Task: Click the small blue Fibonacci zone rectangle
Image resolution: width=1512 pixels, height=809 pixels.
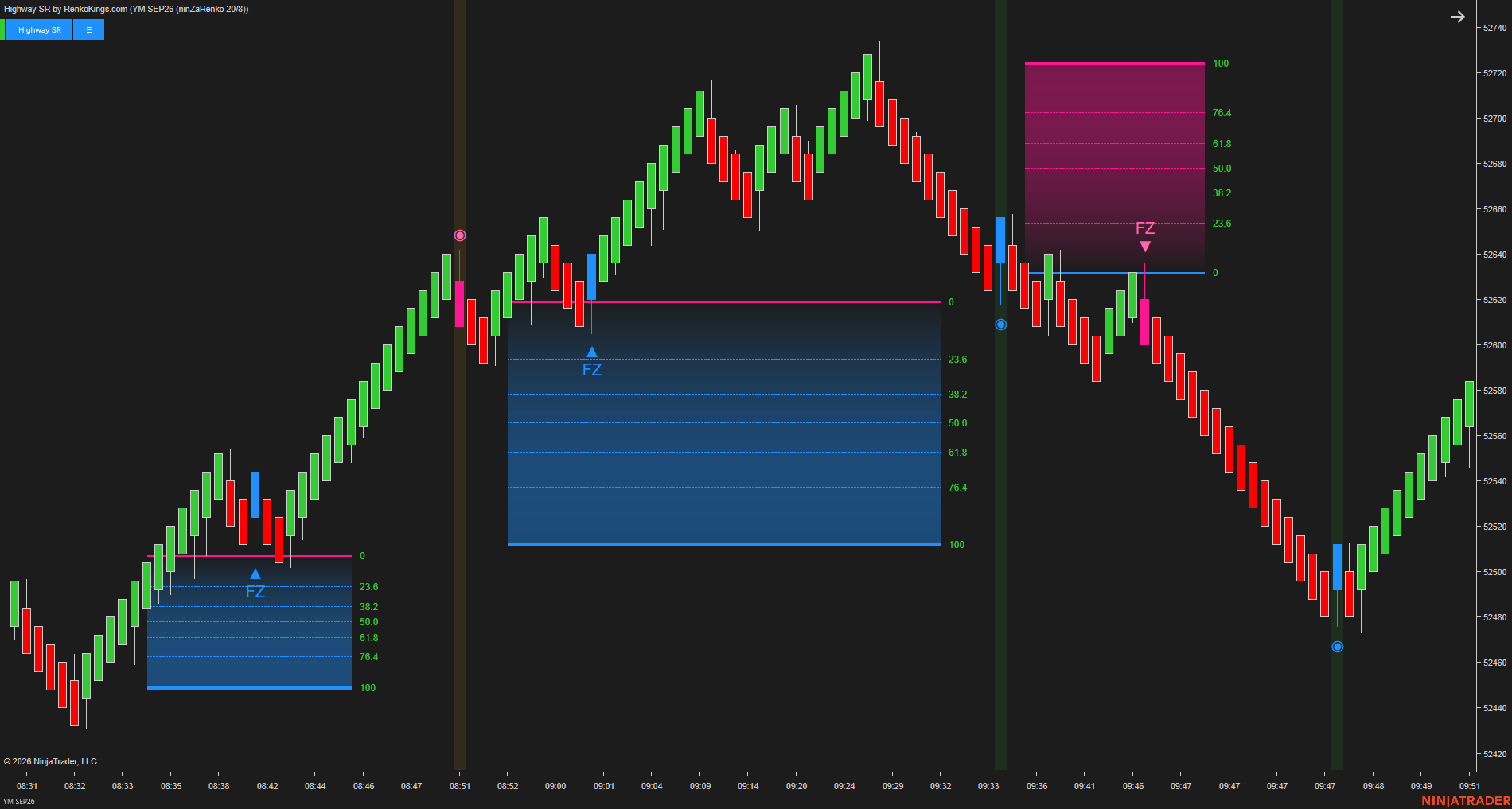Action: (x=249, y=622)
